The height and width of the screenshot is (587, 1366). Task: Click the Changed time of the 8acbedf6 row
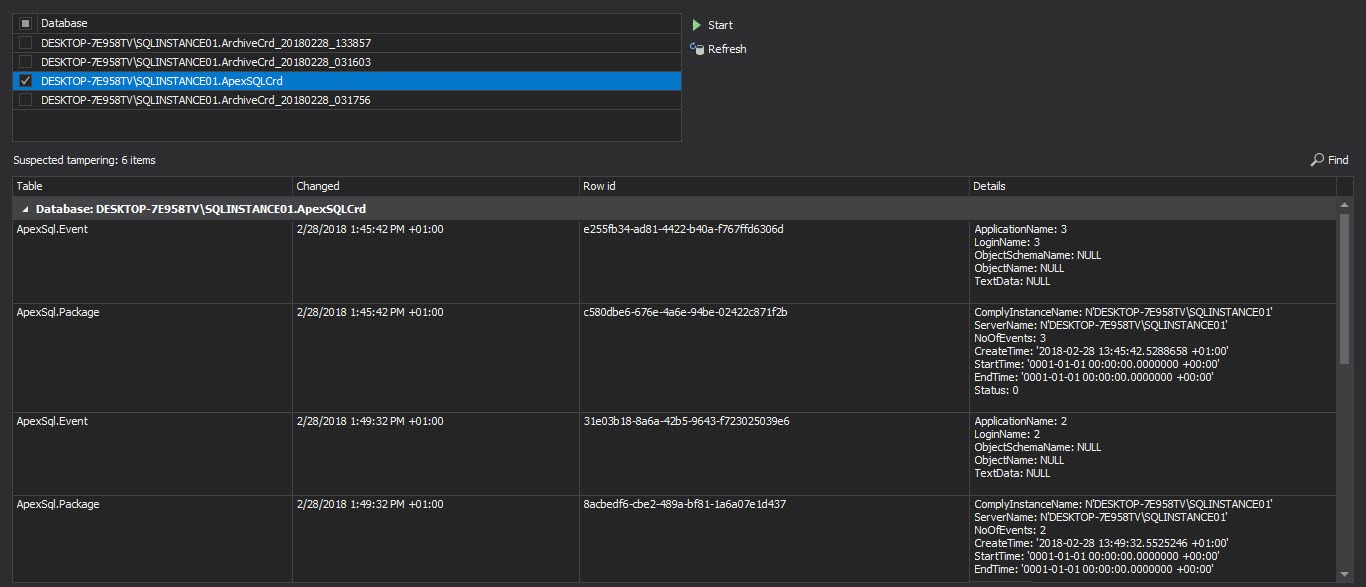tap(370, 504)
